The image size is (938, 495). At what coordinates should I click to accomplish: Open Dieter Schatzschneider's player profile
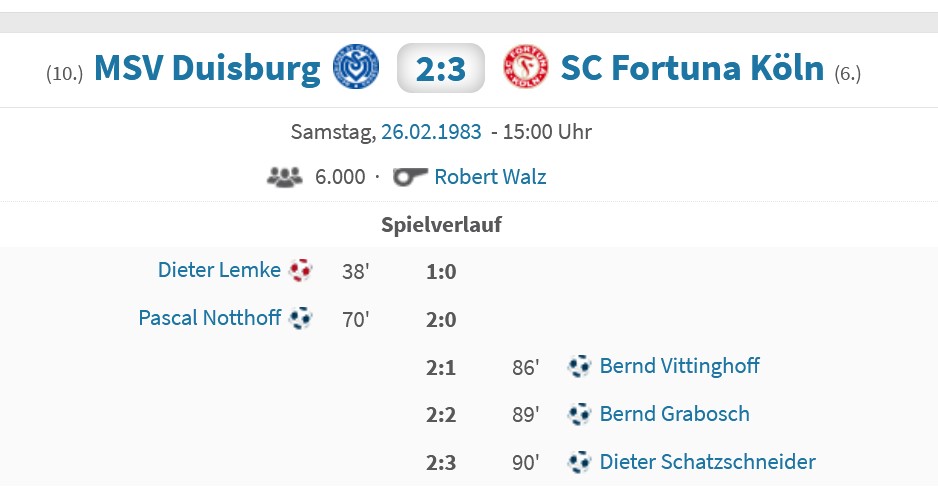[x=707, y=462]
